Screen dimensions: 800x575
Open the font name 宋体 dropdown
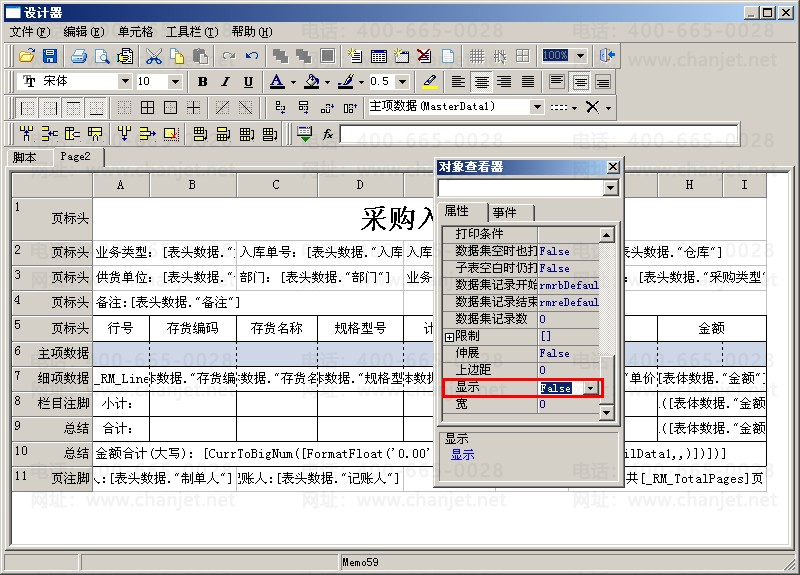coord(125,82)
